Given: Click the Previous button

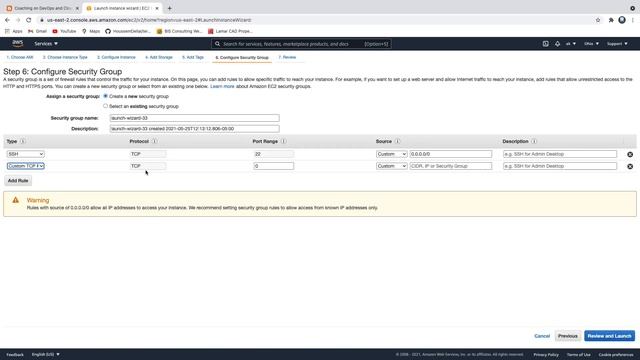Looking at the screenshot, I should 567,336.
